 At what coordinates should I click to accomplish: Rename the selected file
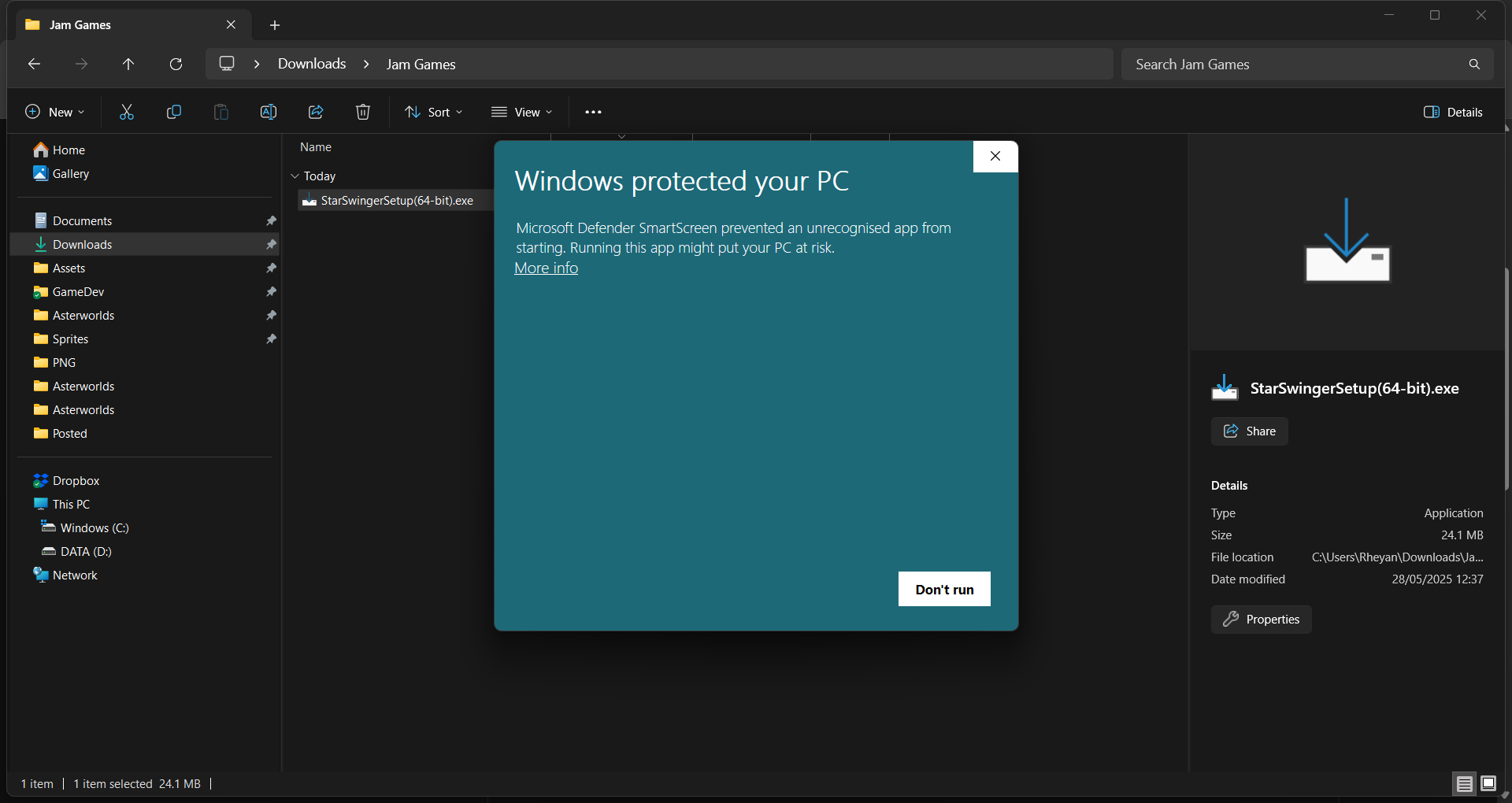pos(269,112)
